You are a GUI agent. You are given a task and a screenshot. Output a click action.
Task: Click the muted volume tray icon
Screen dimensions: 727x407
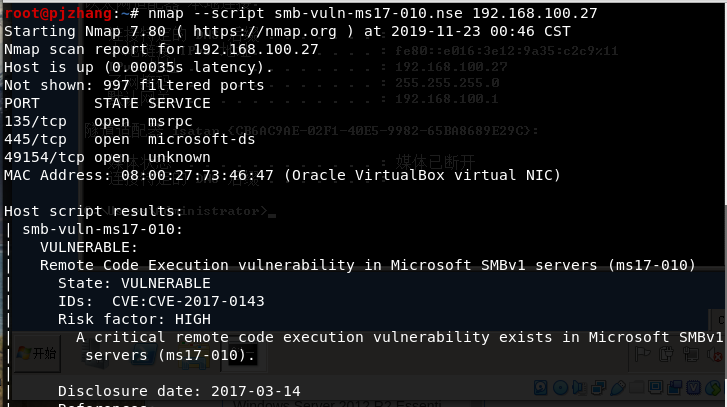point(714,354)
